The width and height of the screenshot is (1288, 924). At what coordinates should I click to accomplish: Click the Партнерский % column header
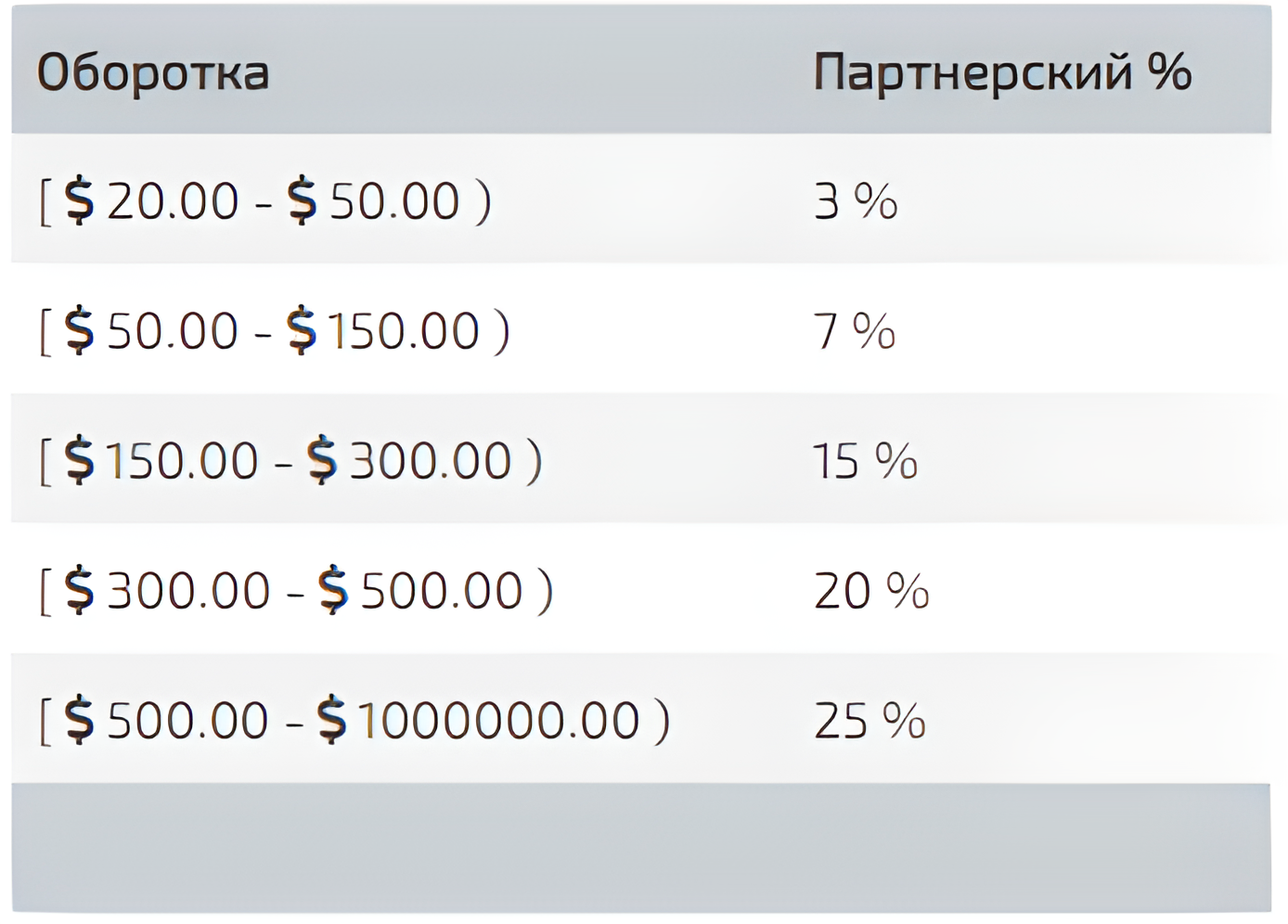point(1002,71)
